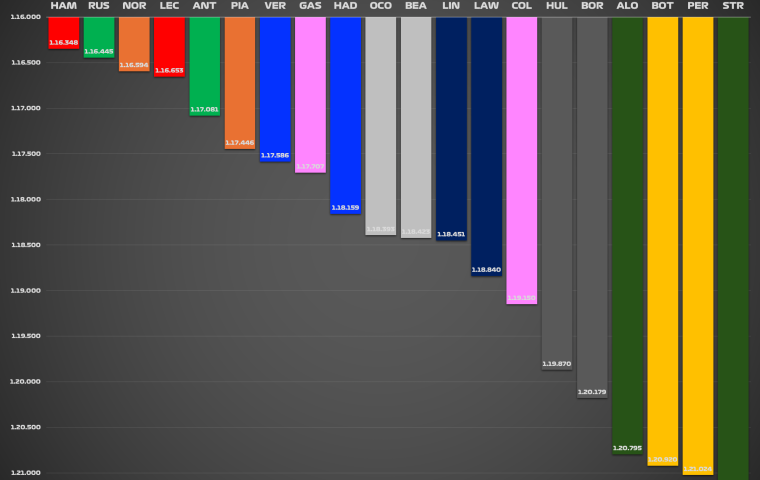Click the 1.19.870 value on HUL bar
760x480 pixels.
pos(557,364)
